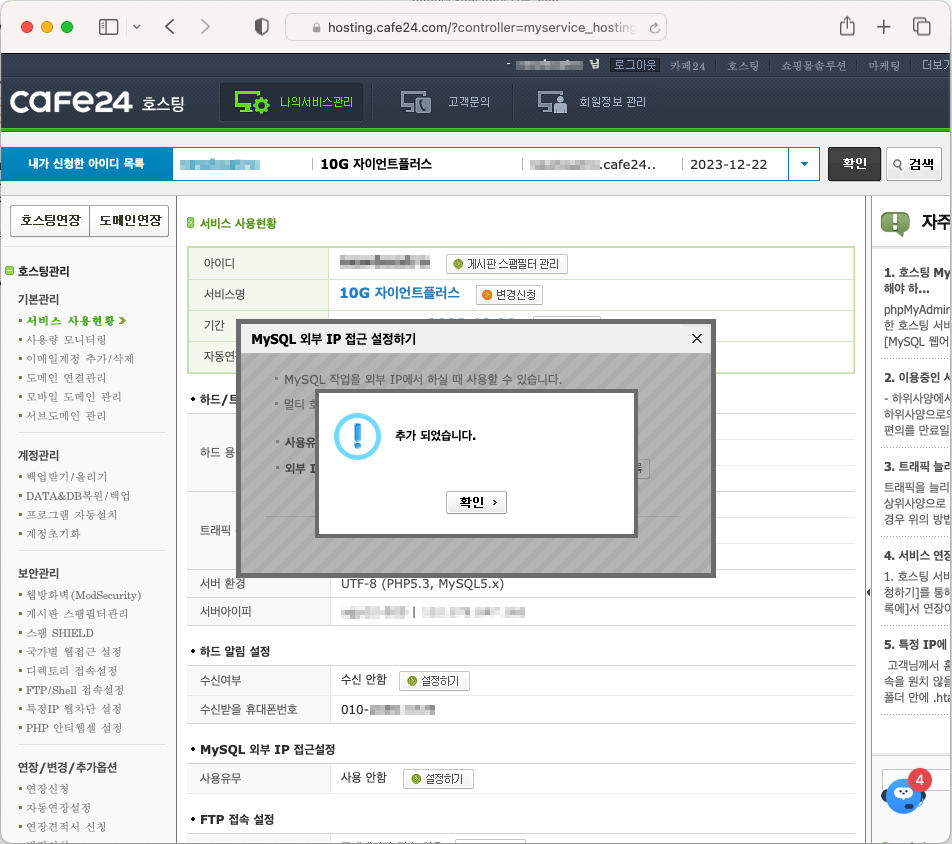
Task: Open the chat bot bubble with badge
Action: tap(904, 794)
